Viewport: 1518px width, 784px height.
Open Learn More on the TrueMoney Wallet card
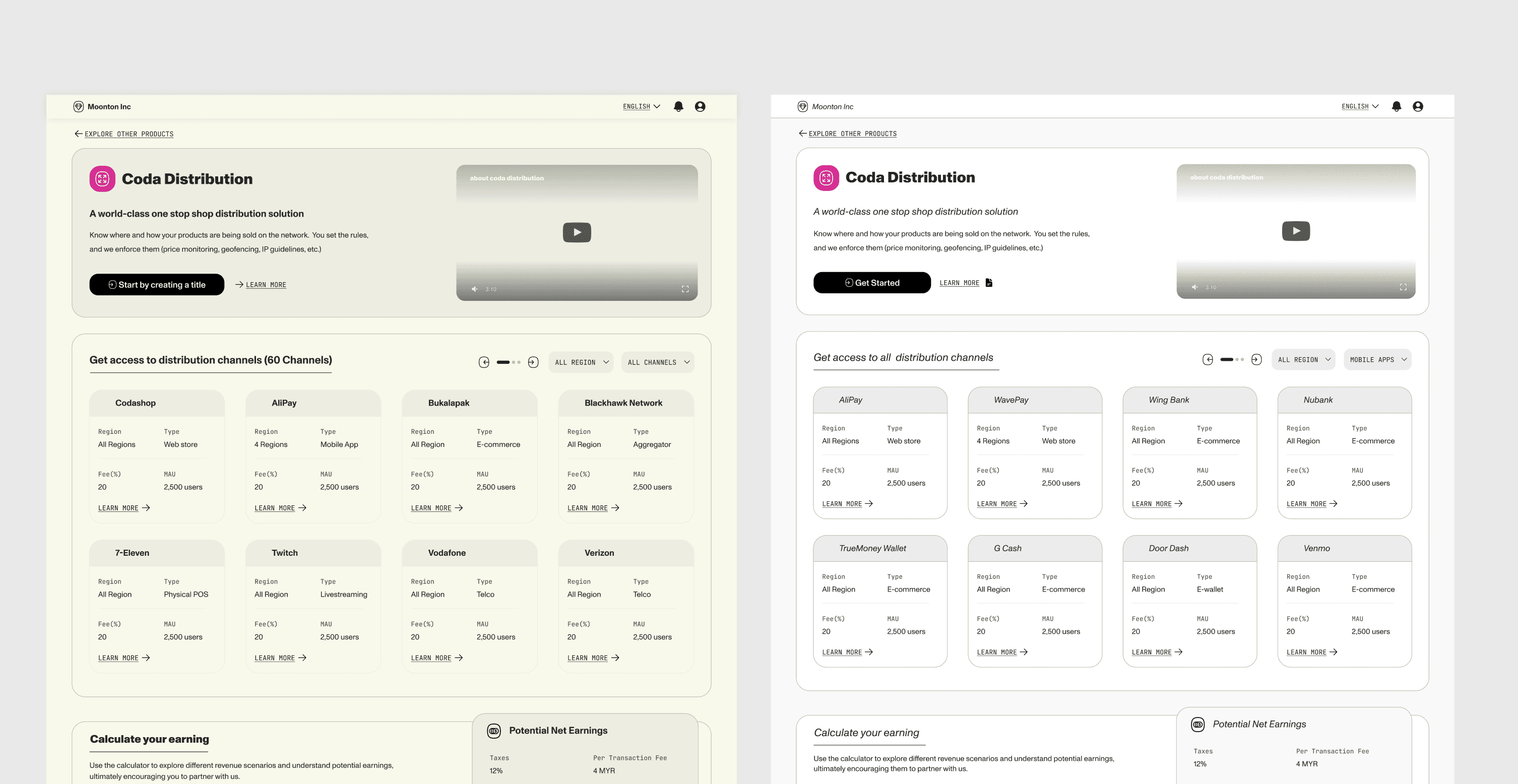click(x=847, y=652)
